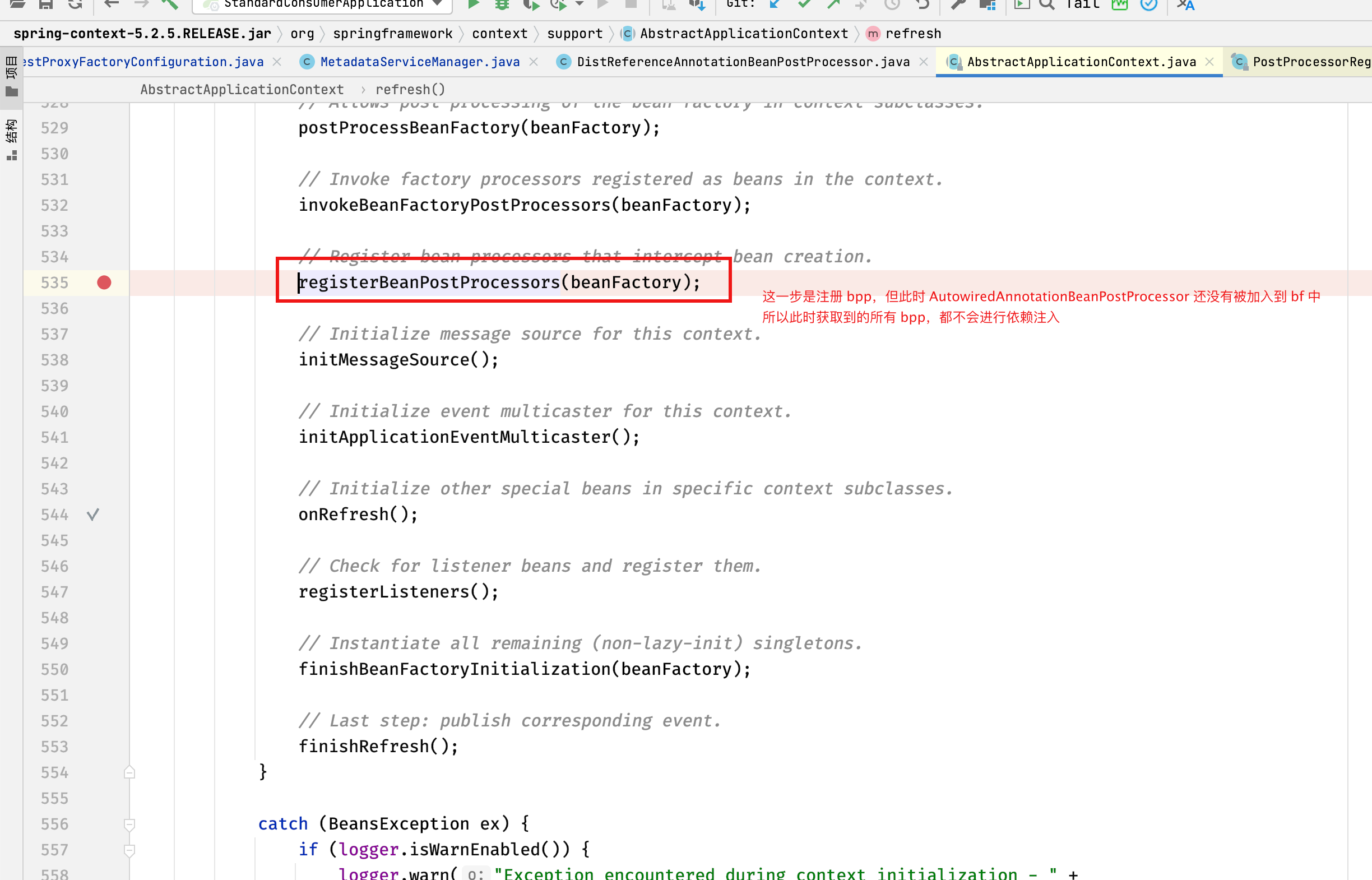Click registerBeanPostProcessors on line 535
1372x880 pixels.
(429, 282)
